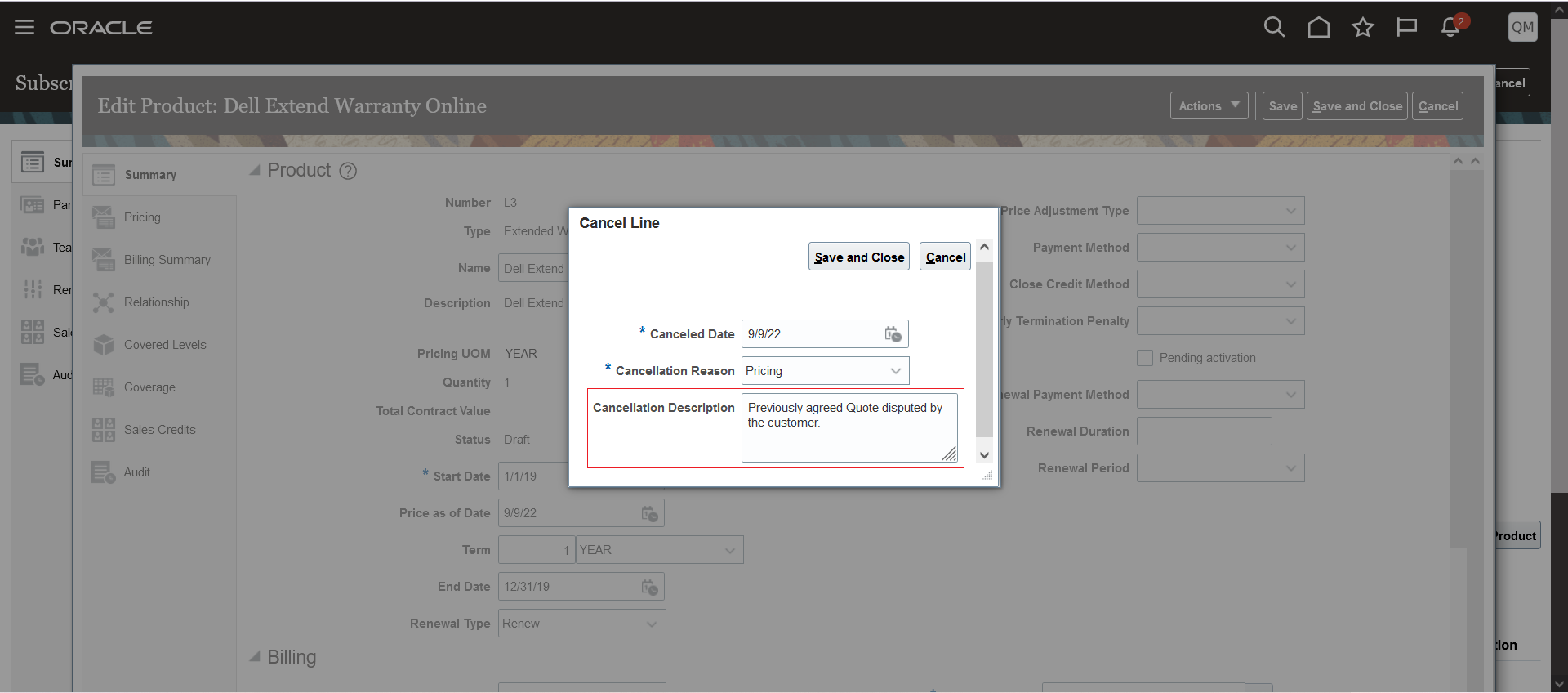Screen dimensions: 1568x693
Task: Collapse the Product section
Action: coord(255,170)
